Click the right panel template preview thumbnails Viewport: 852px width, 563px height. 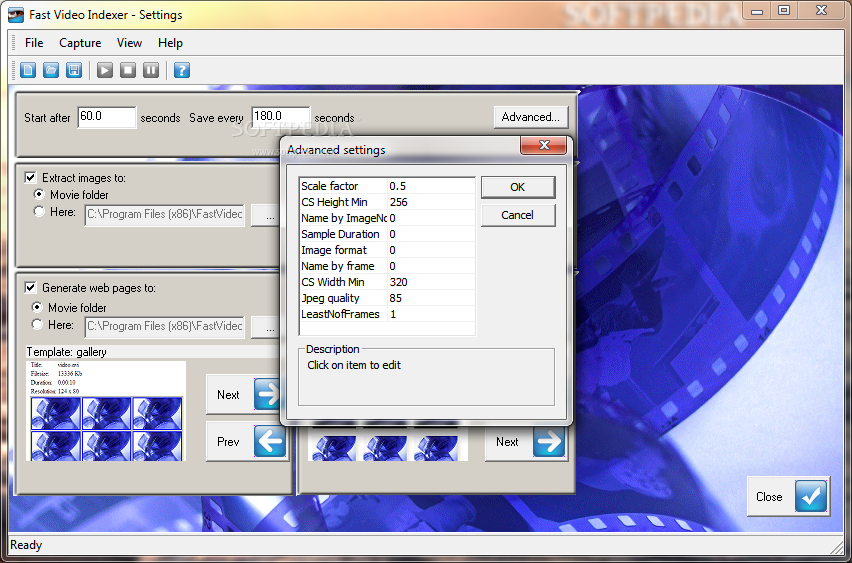[387, 444]
